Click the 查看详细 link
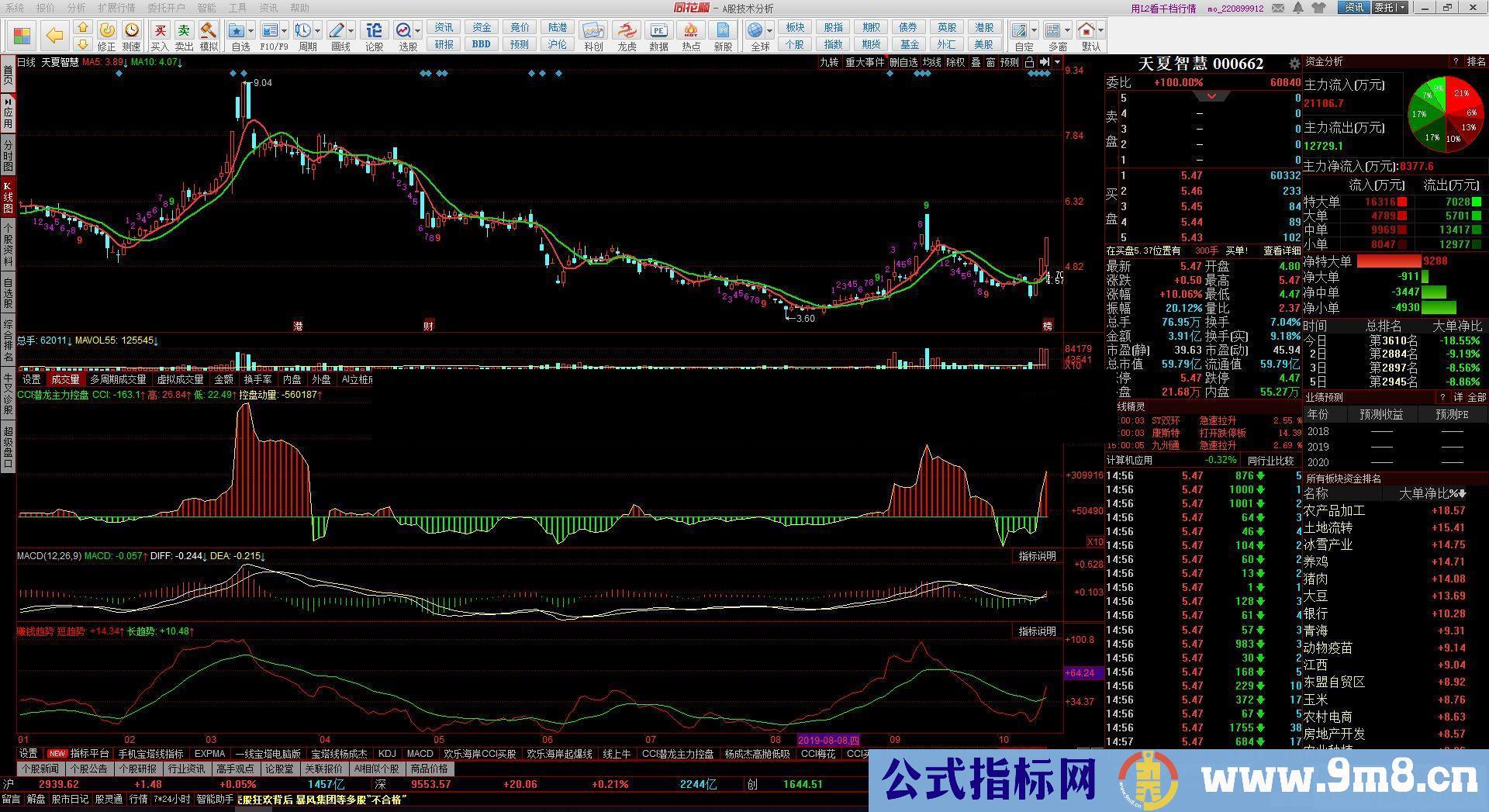Image resolution: width=1489 pixels, height=812 pixels. [x=1281, y=251]
